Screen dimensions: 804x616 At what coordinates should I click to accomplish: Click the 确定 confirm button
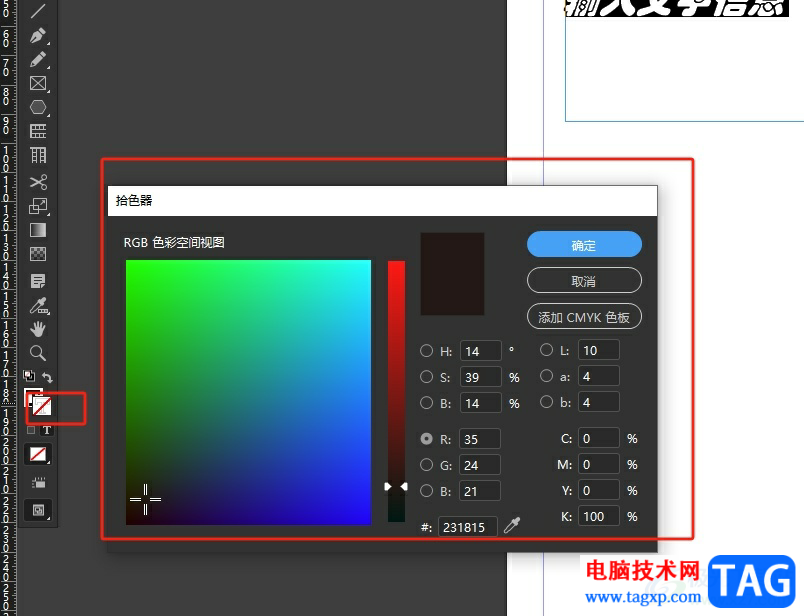click(x=584, y=245)
